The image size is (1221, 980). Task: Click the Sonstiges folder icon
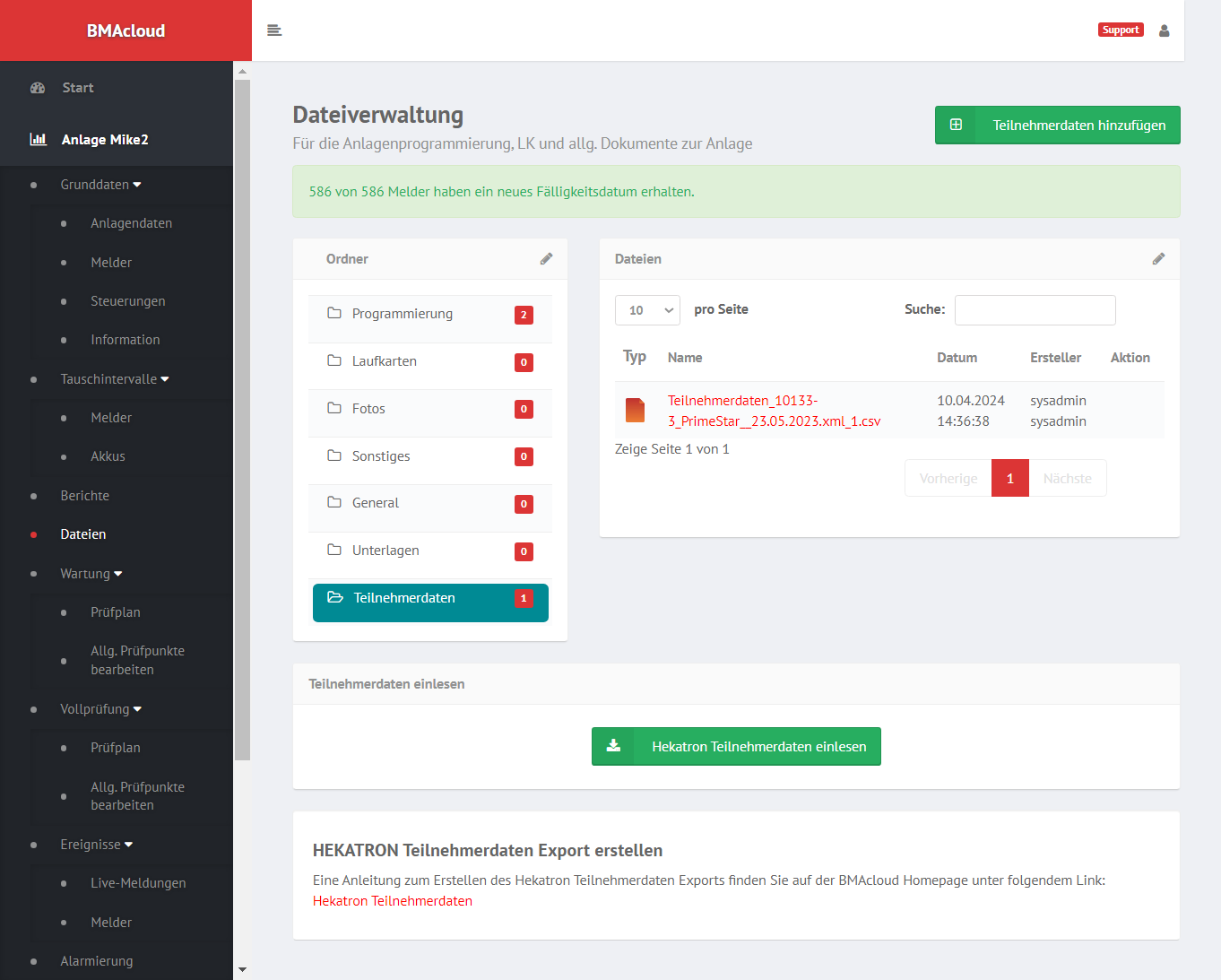click(334, 455)
